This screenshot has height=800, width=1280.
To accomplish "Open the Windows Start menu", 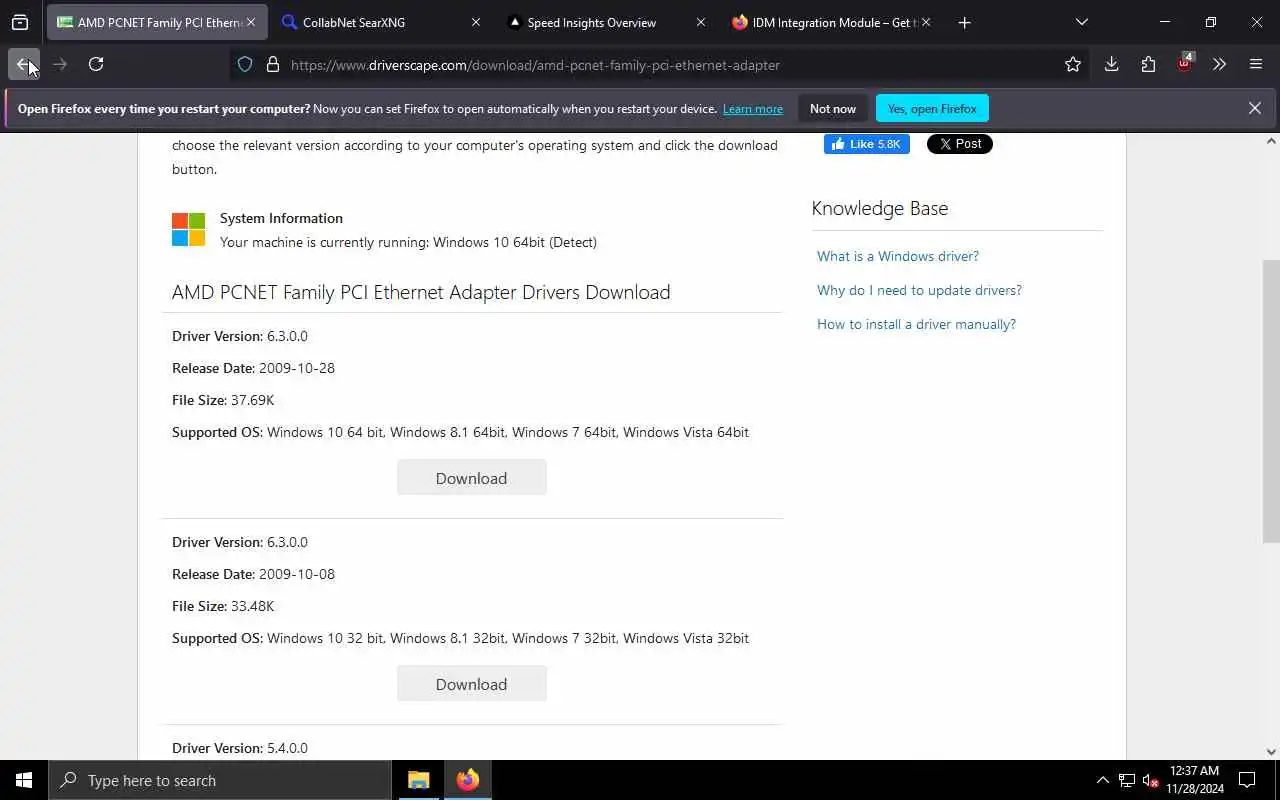I will 24,780.
